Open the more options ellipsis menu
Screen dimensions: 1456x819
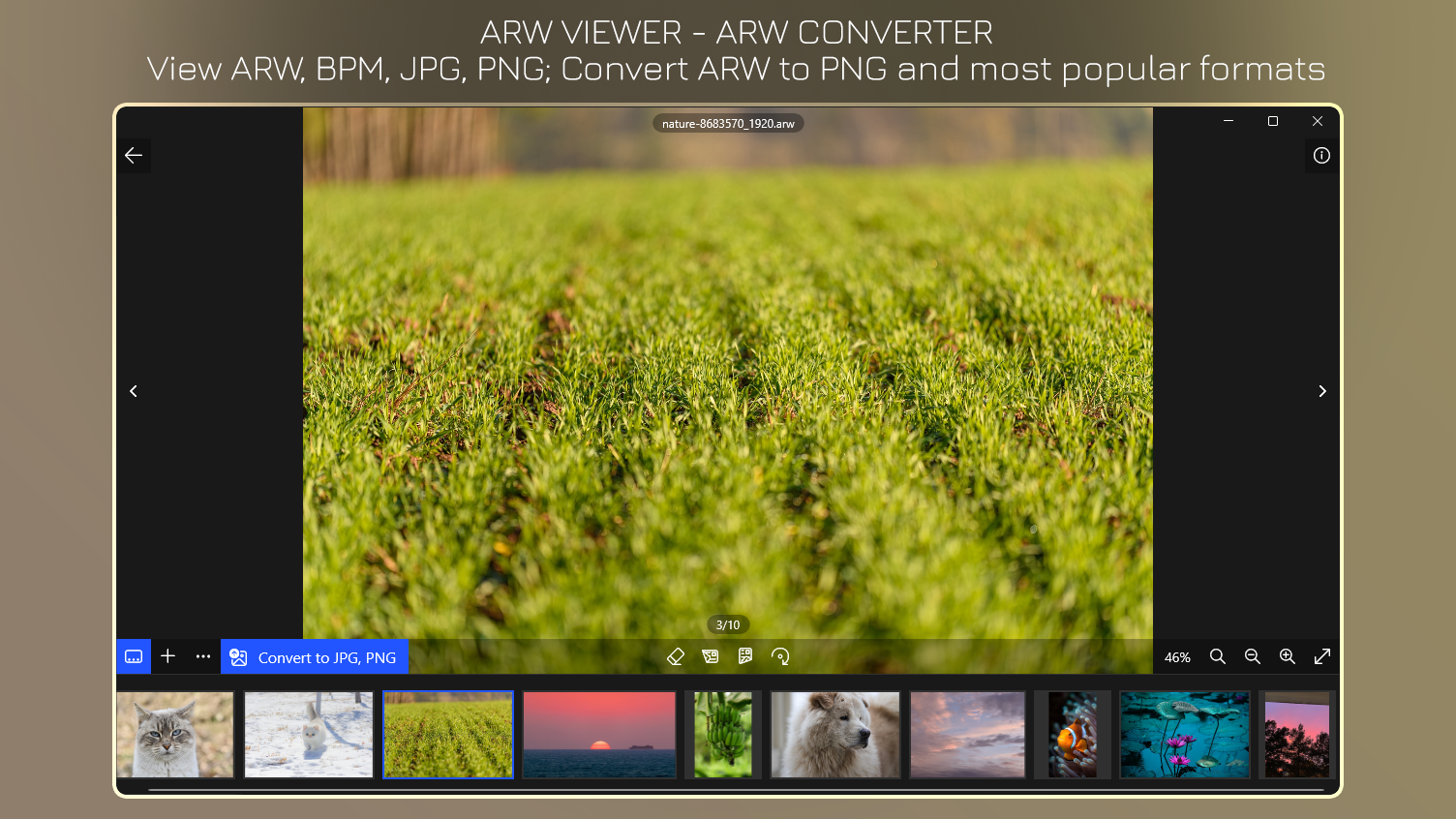coord(202,656)
